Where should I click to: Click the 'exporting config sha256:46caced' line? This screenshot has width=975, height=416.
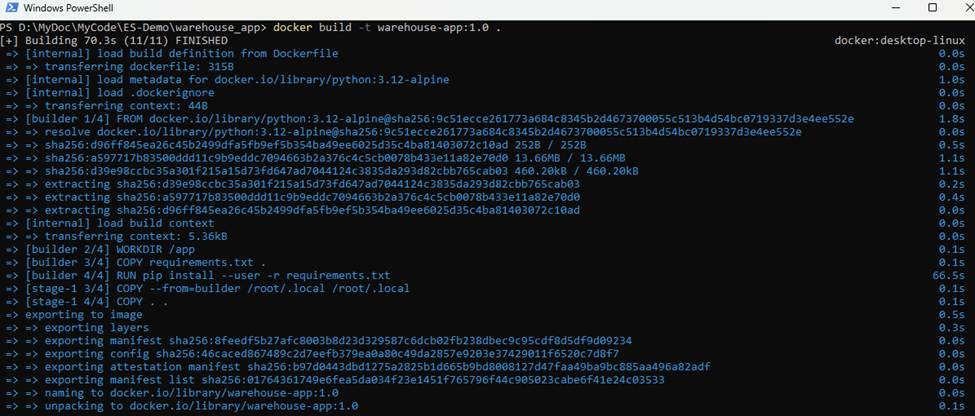311,354
